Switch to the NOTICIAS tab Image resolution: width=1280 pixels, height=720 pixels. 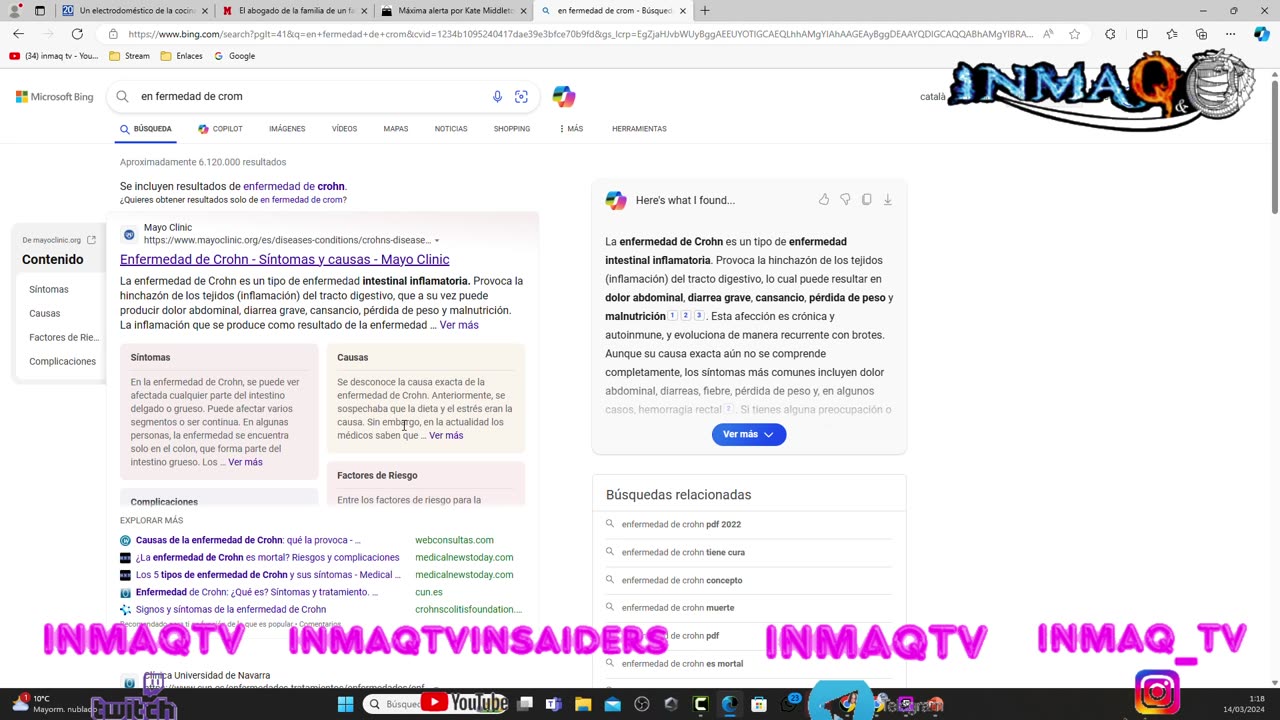451,129
